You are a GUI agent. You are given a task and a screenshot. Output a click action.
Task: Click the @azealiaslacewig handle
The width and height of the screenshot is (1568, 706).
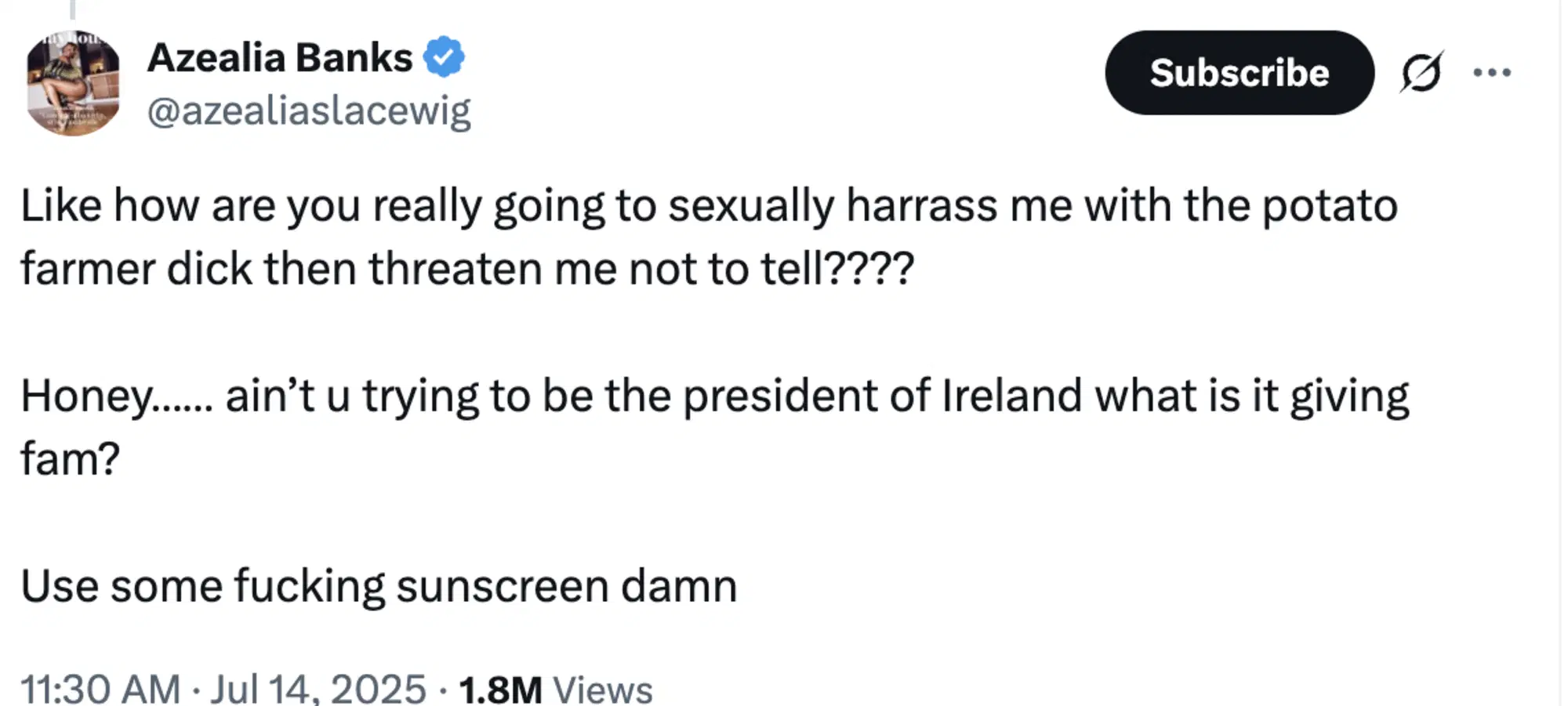point(309,110)
